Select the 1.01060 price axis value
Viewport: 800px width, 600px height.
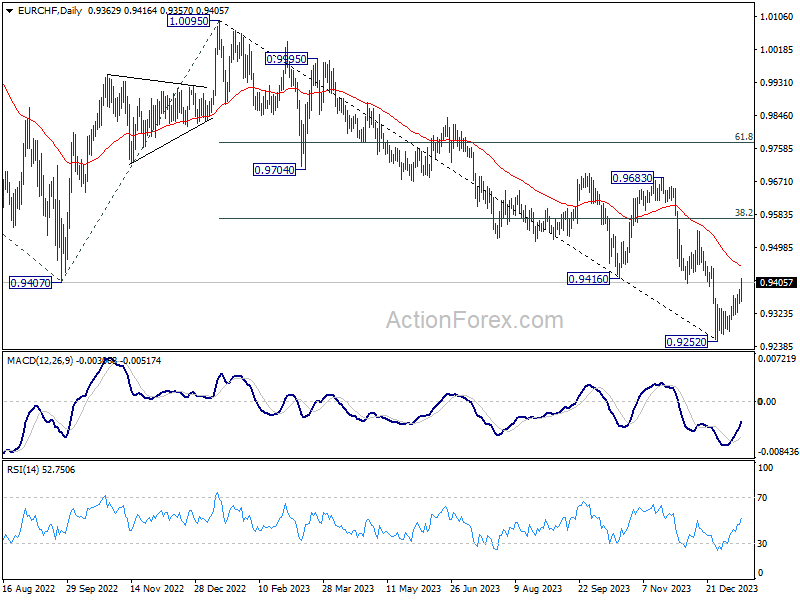coord(777,17)
